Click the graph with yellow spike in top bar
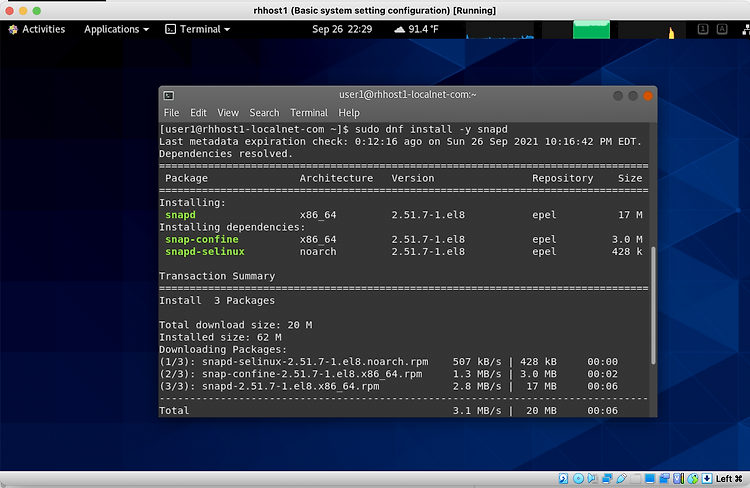This screenshot has height=488, width=750. (x=652, y=30)
